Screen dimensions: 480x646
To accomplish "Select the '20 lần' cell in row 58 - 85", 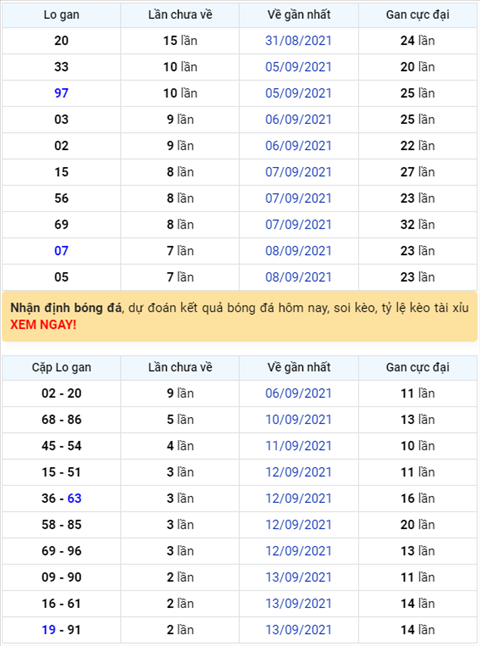I will tap(418, 525).
